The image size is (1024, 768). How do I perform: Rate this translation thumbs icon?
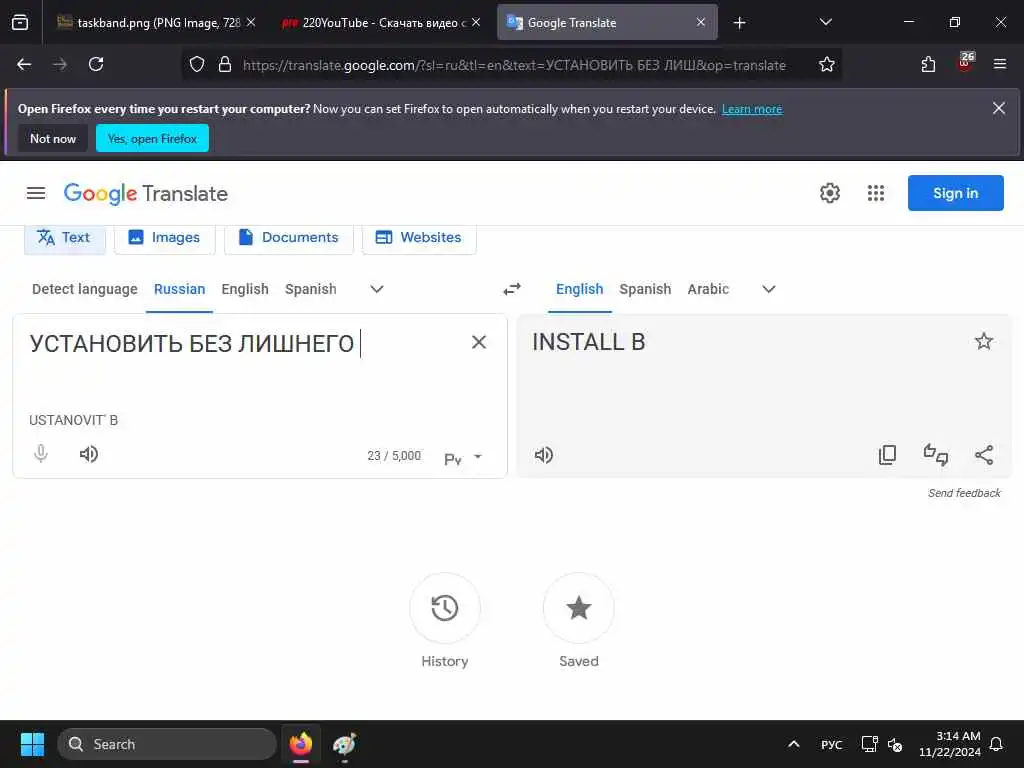[x=935, y=455]
